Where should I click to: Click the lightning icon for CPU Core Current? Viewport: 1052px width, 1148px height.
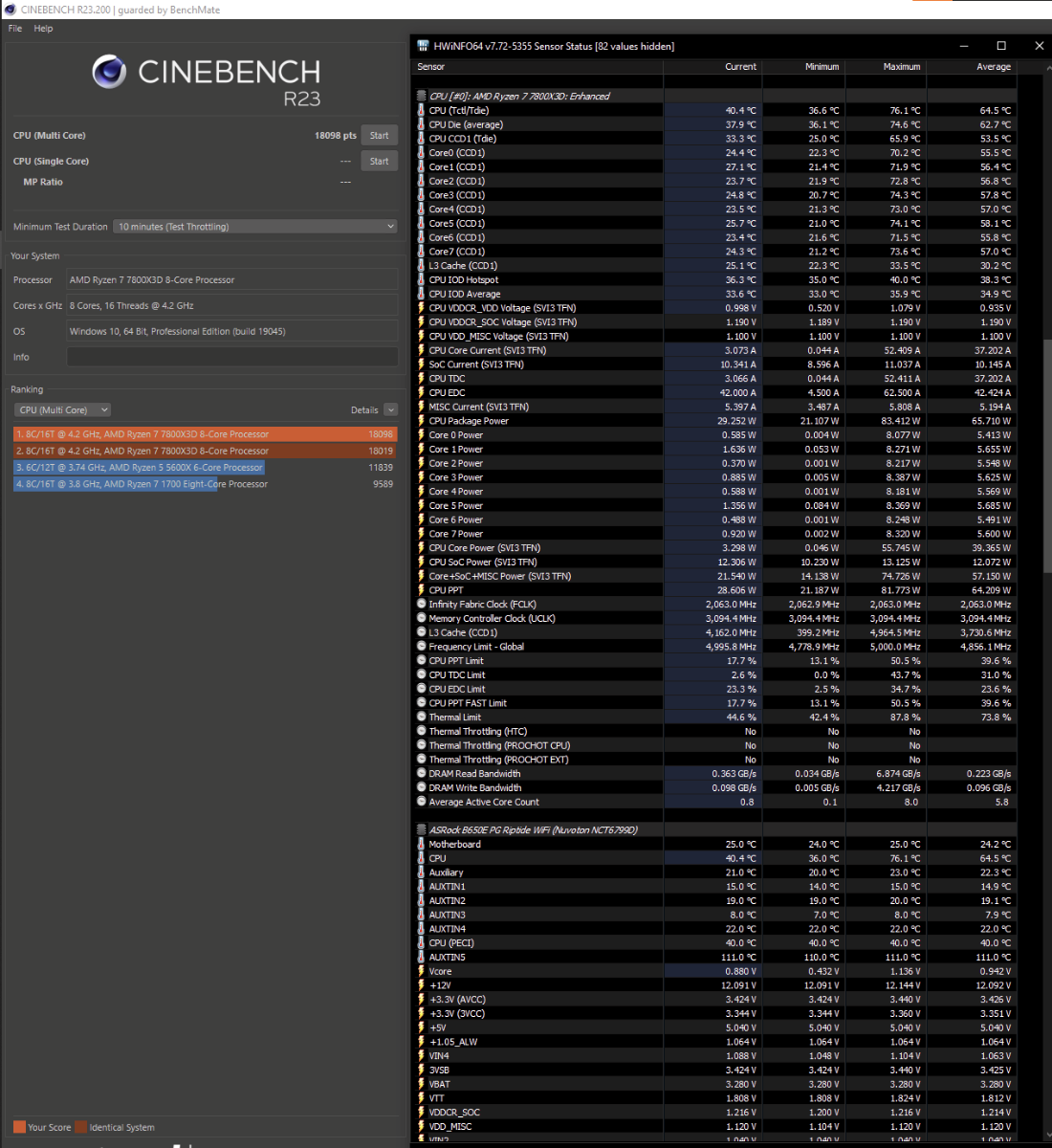(421, 350)
